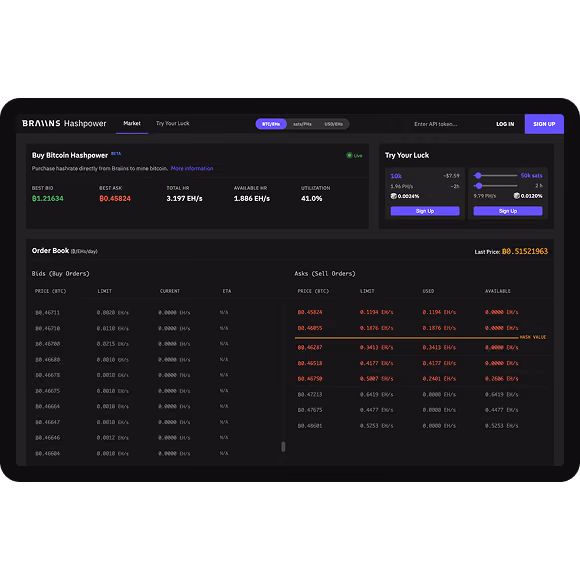The image size is (580, 580).
Task: Click the LIMIT column header in Bids
Action: coord(105,291)
